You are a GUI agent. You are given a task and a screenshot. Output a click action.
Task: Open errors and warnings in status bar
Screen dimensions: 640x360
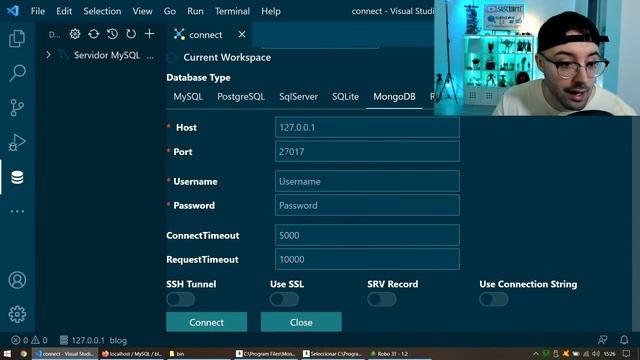coord(29,340)
